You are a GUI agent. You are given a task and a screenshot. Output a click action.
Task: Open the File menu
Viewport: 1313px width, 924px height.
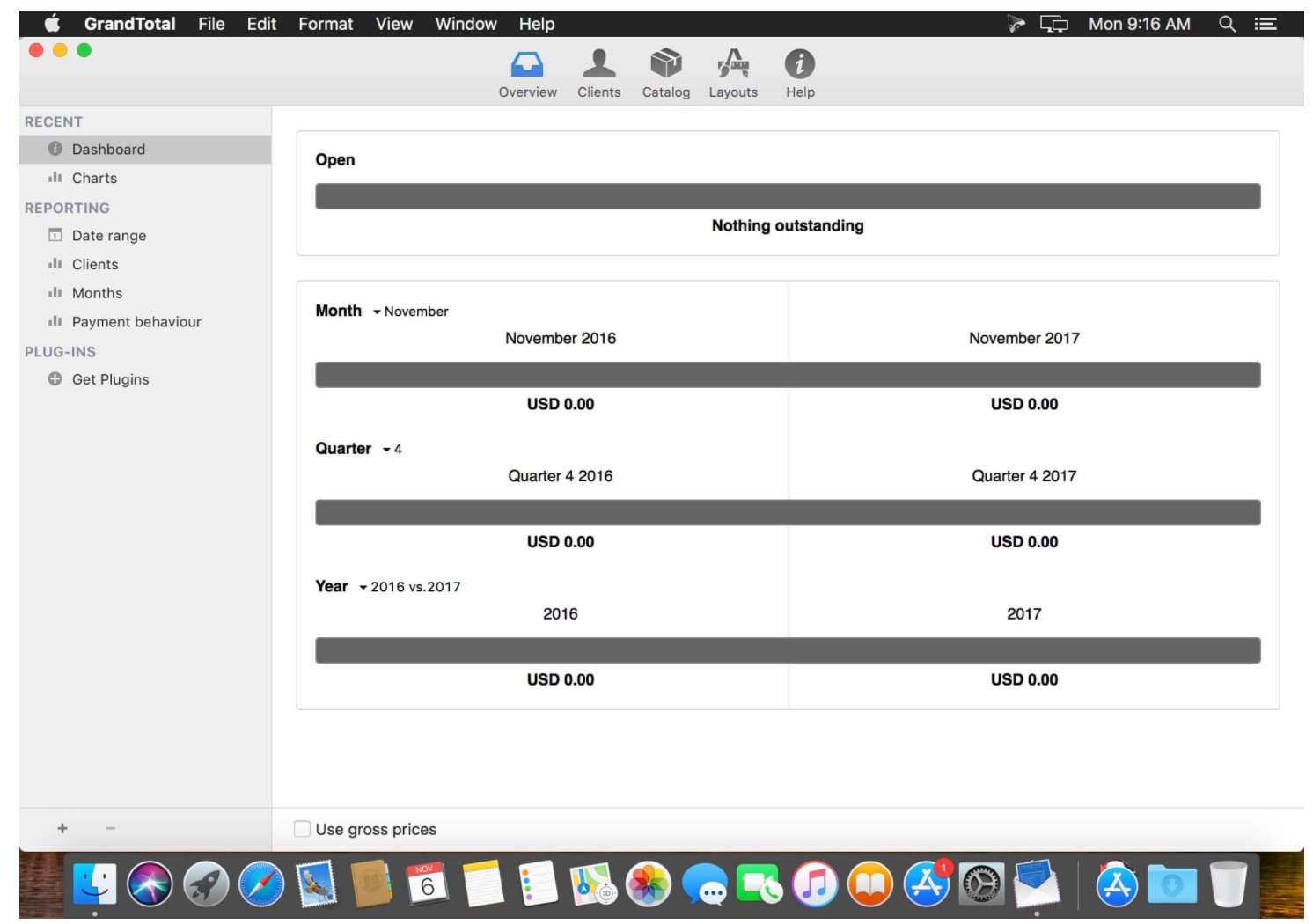[211, 24]
